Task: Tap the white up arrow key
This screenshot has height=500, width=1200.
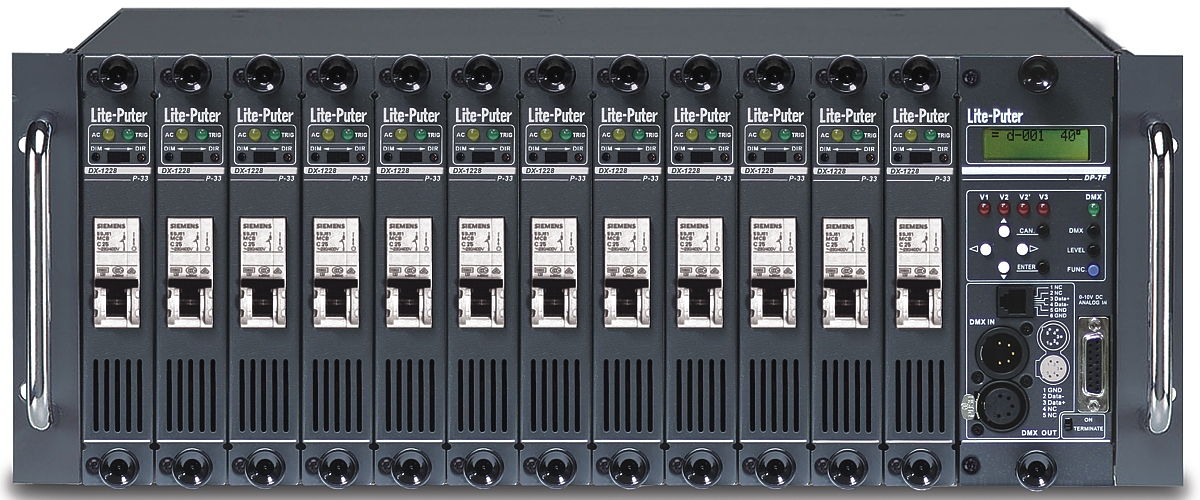Action: click(x=1004, y=231)
